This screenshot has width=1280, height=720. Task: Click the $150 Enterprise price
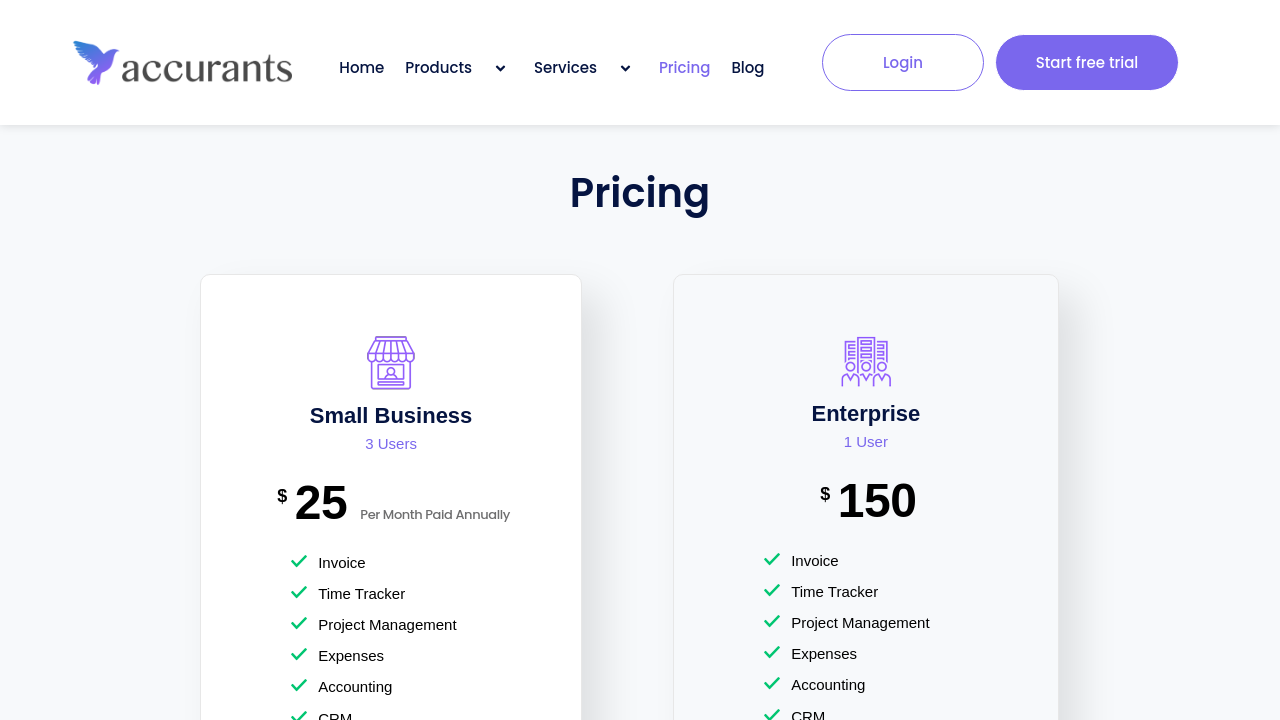pos(876,501)
